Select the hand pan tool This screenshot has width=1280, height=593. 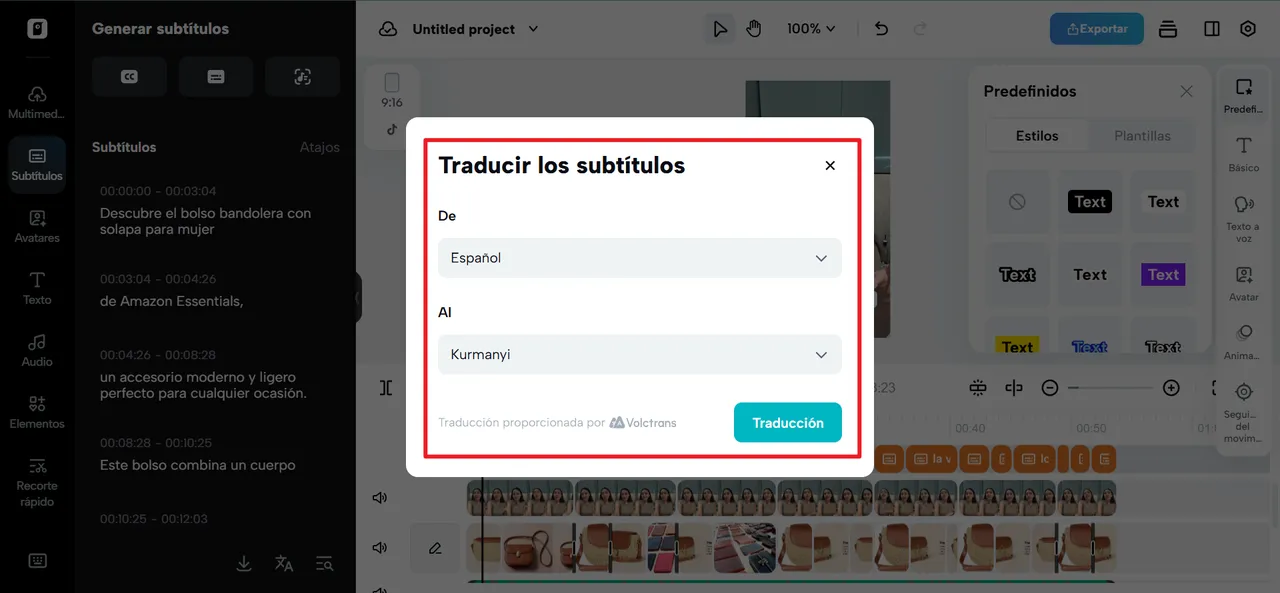[753, 29]
